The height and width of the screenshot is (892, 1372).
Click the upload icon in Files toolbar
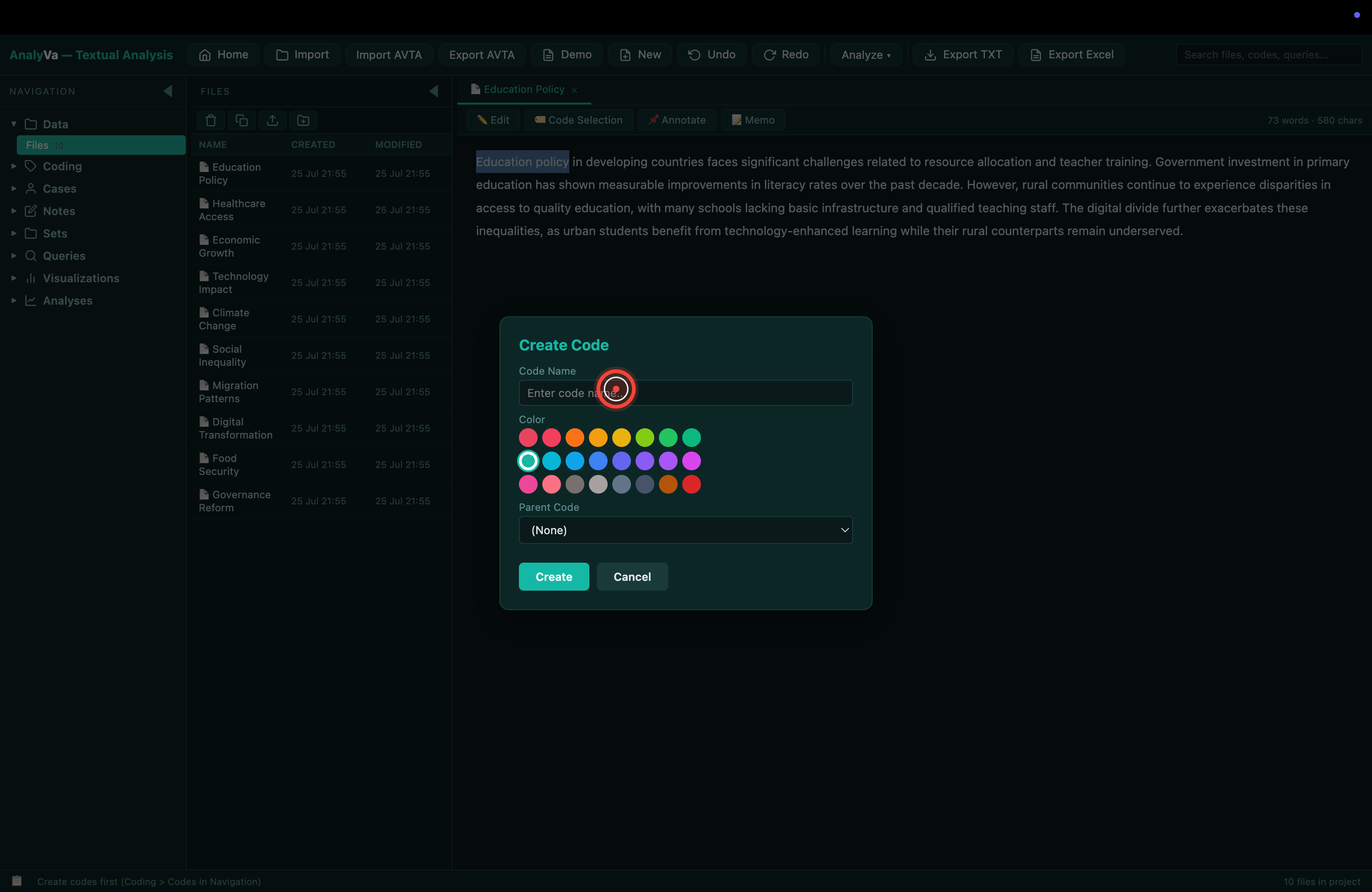point(273,120)
